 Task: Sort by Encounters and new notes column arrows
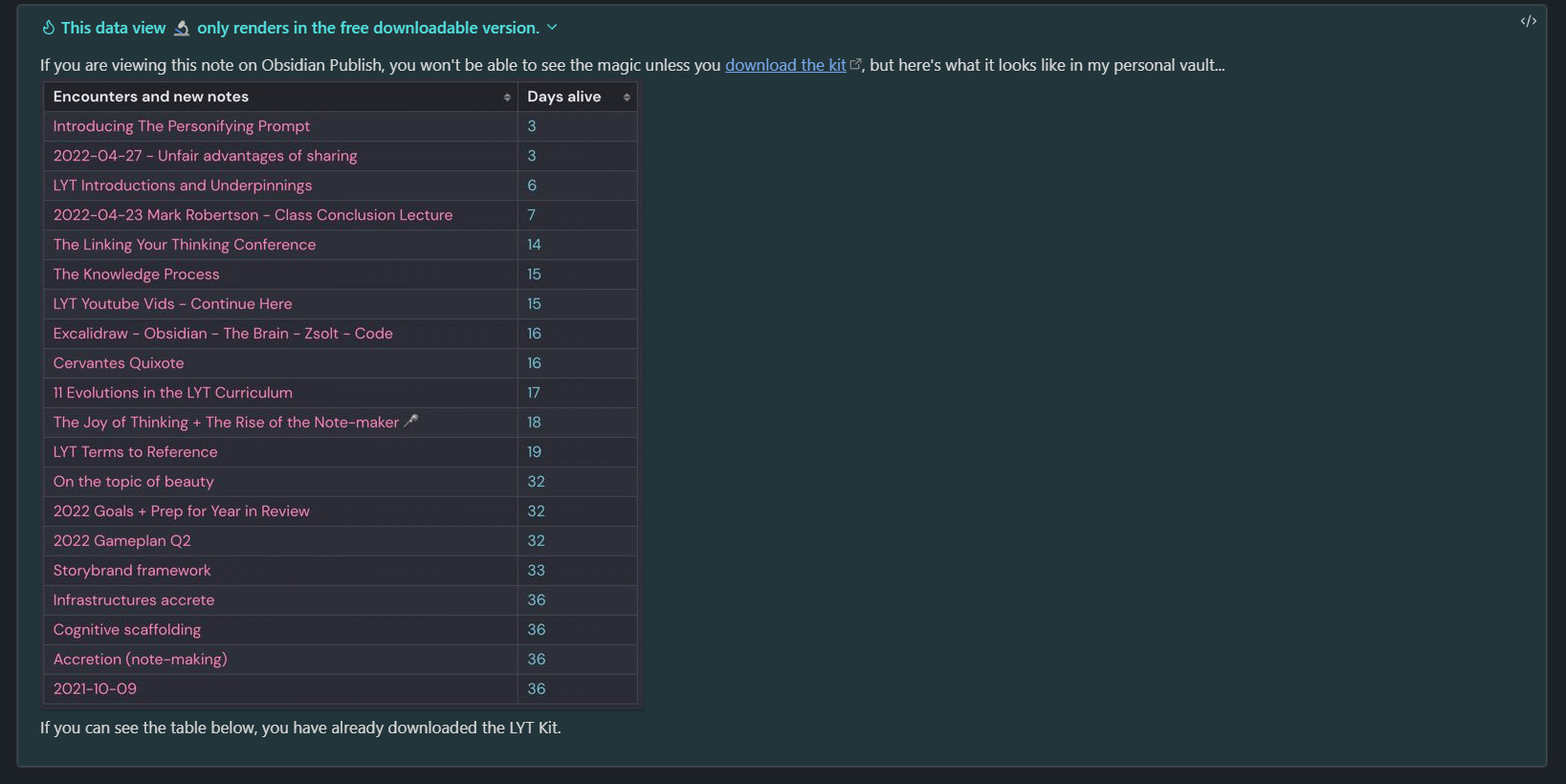[507, 98]
